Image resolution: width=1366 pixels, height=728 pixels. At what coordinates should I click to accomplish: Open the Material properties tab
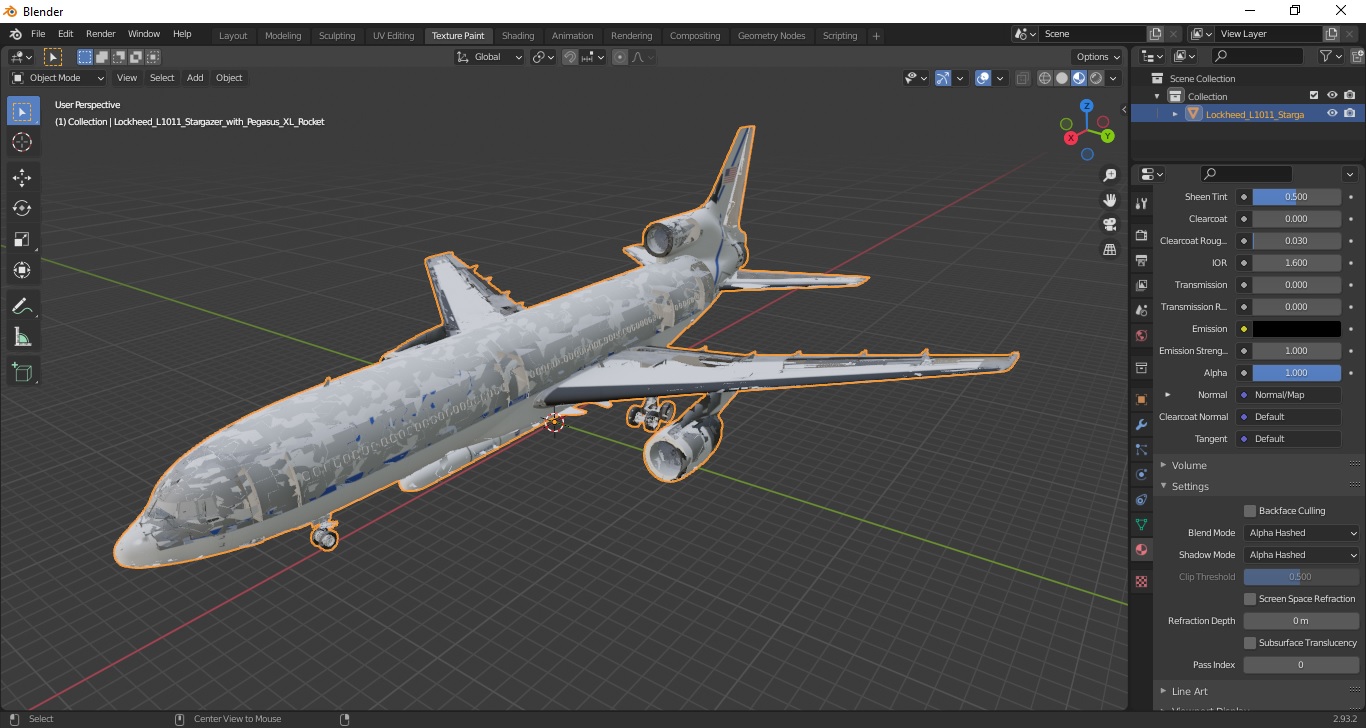(1141, 549)
